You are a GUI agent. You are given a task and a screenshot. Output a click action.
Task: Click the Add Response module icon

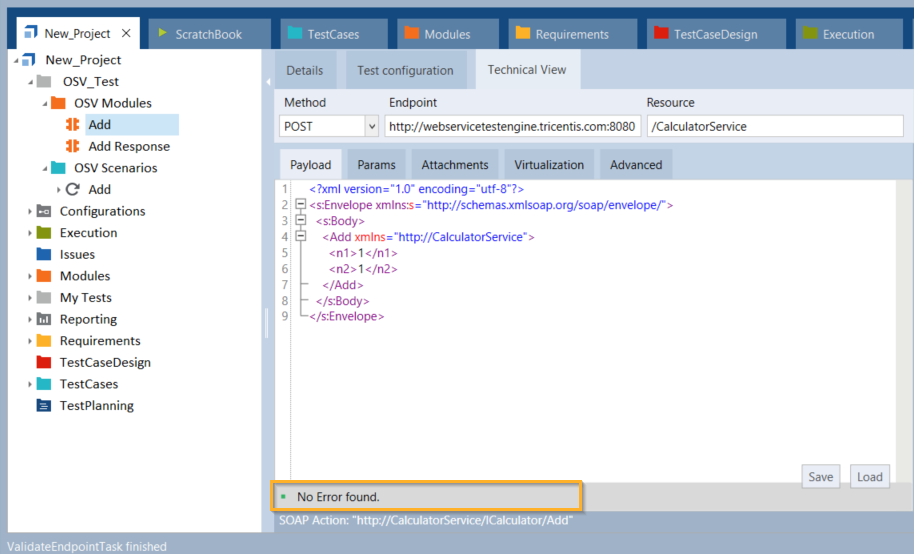coord(72,146)
